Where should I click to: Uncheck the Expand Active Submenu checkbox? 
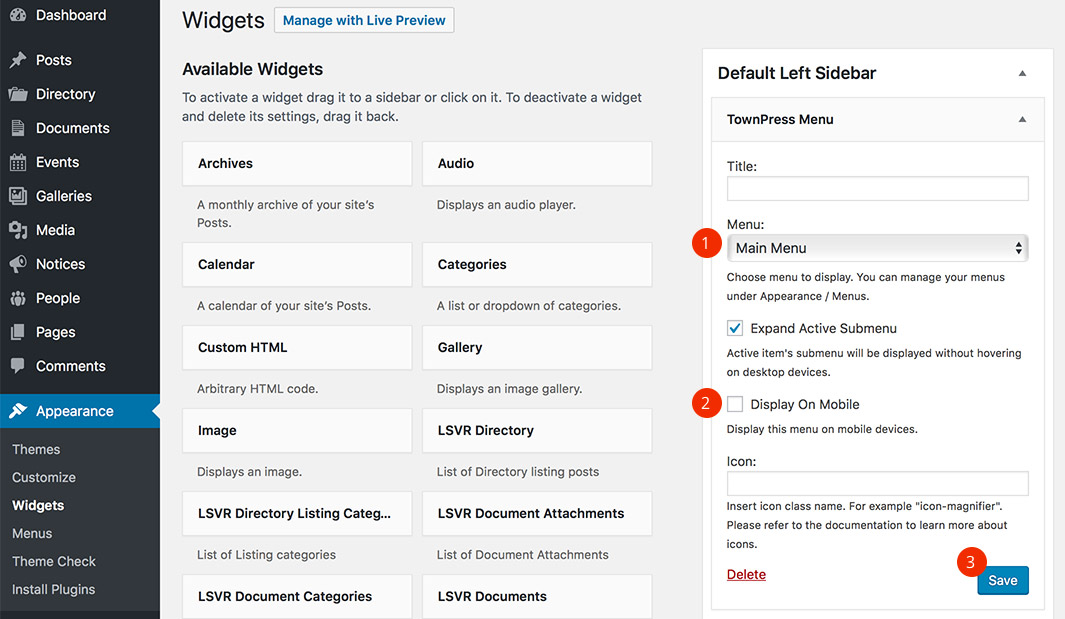(x=735, y=328)
